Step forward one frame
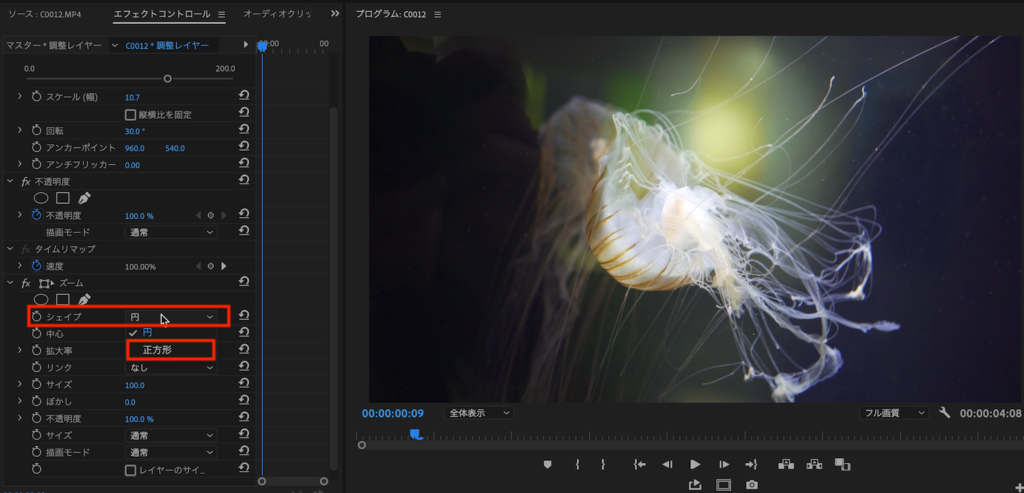The width and height of the screenshot is (1024, 493). point(723,464)
